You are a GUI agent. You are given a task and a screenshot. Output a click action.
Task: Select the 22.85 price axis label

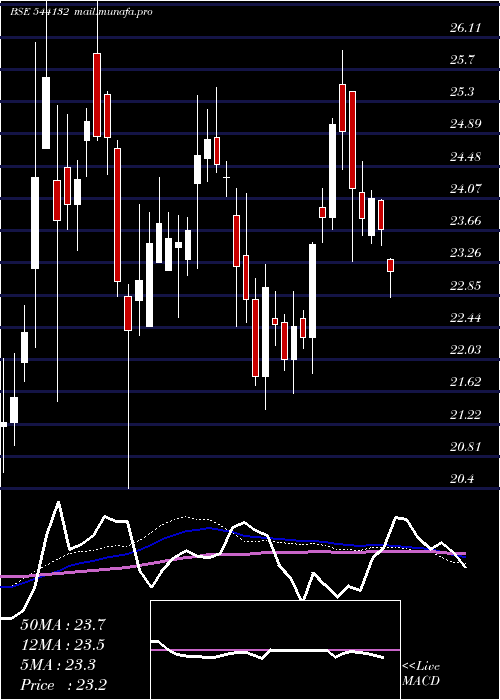point(465,286)
